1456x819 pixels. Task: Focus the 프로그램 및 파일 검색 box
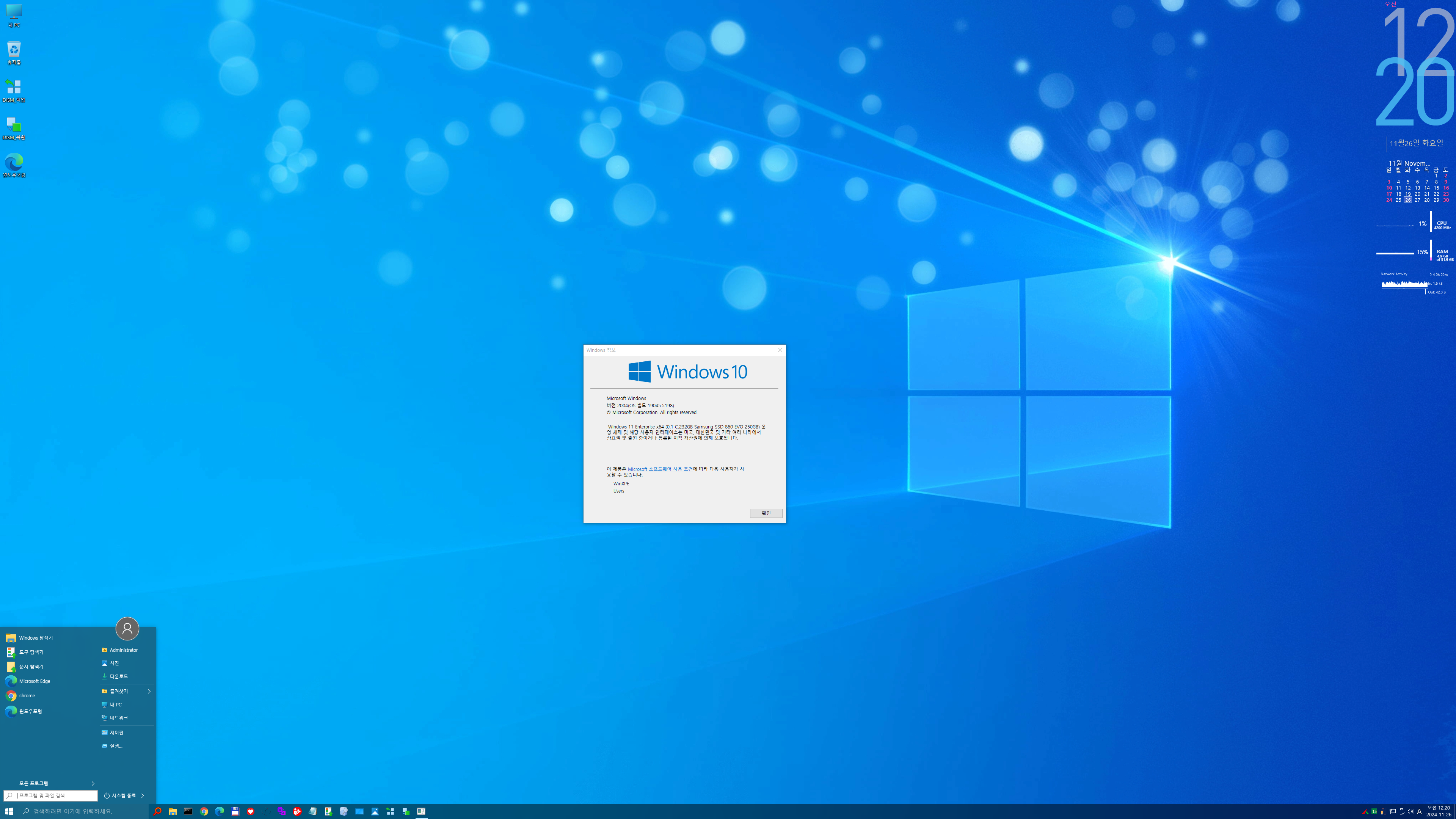click(x=51, y=795)
